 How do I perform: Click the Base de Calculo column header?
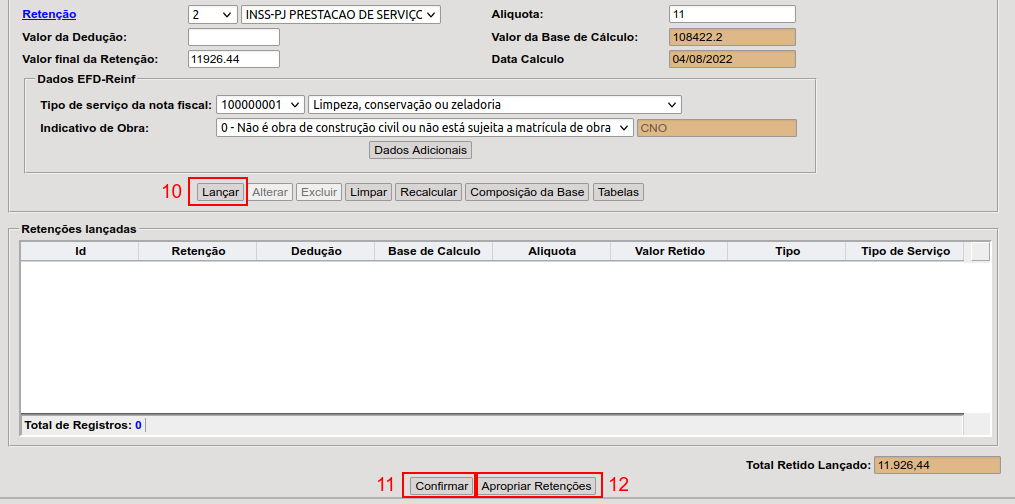click(x=434, y=252)
